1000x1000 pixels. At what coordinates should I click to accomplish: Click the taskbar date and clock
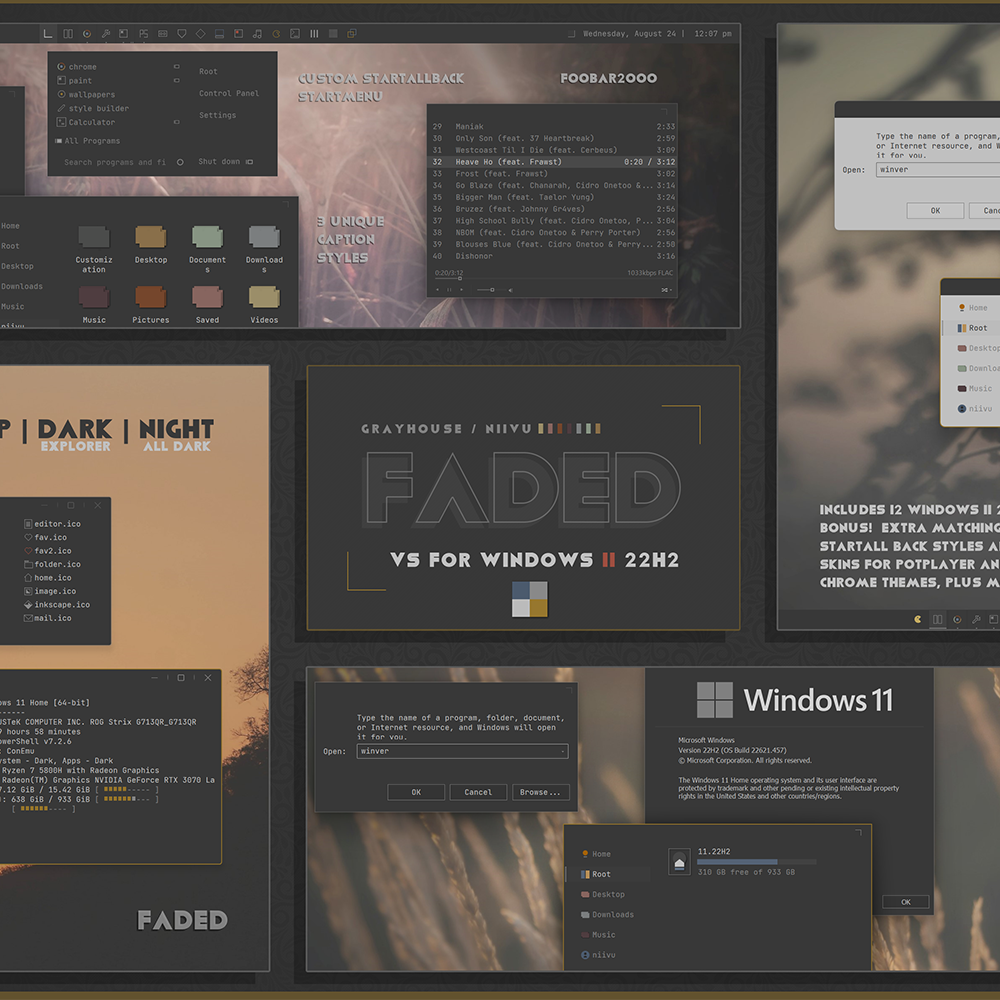(658, 34)
